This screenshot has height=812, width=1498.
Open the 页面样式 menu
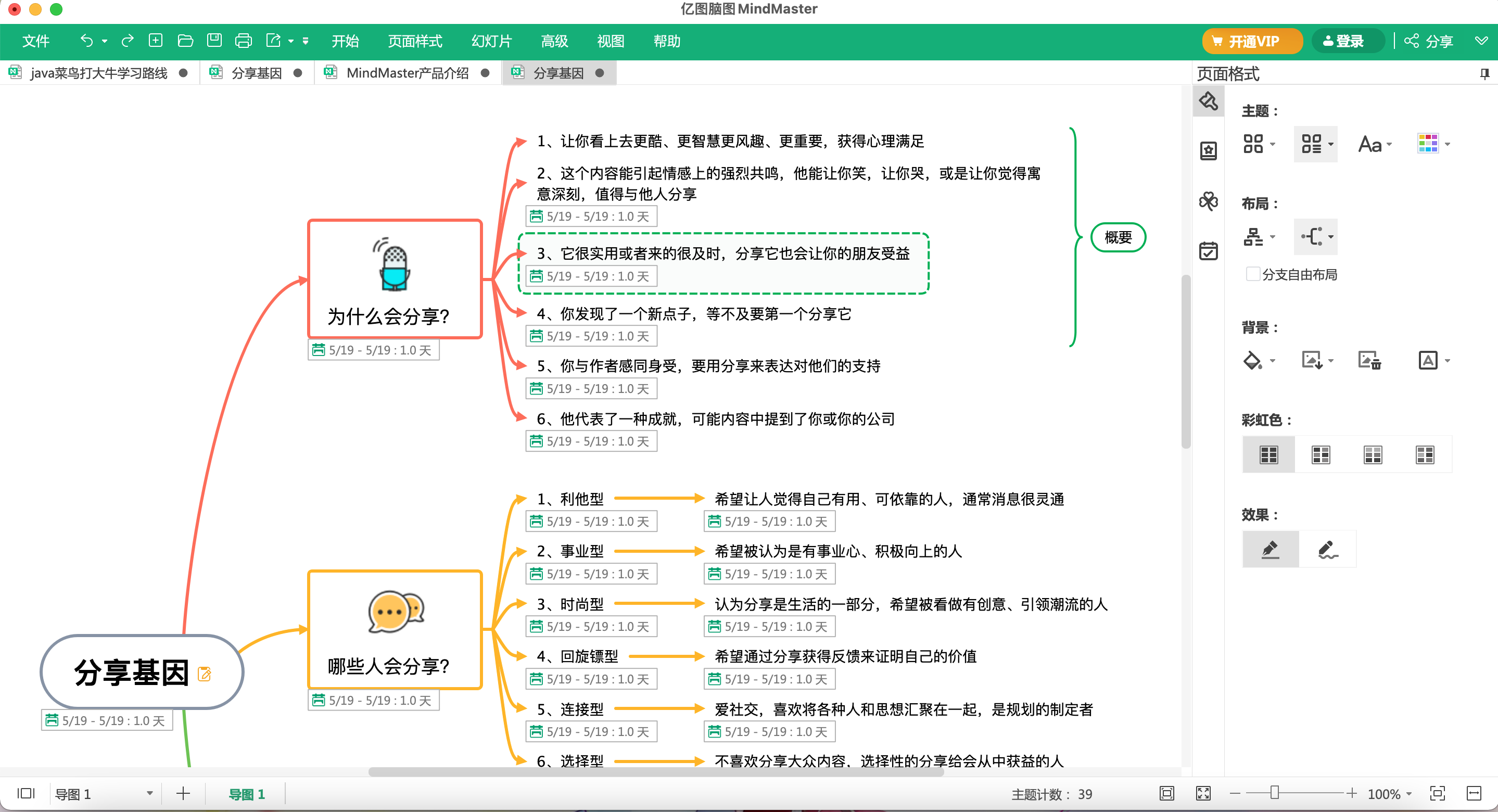(x=415, y=41)
